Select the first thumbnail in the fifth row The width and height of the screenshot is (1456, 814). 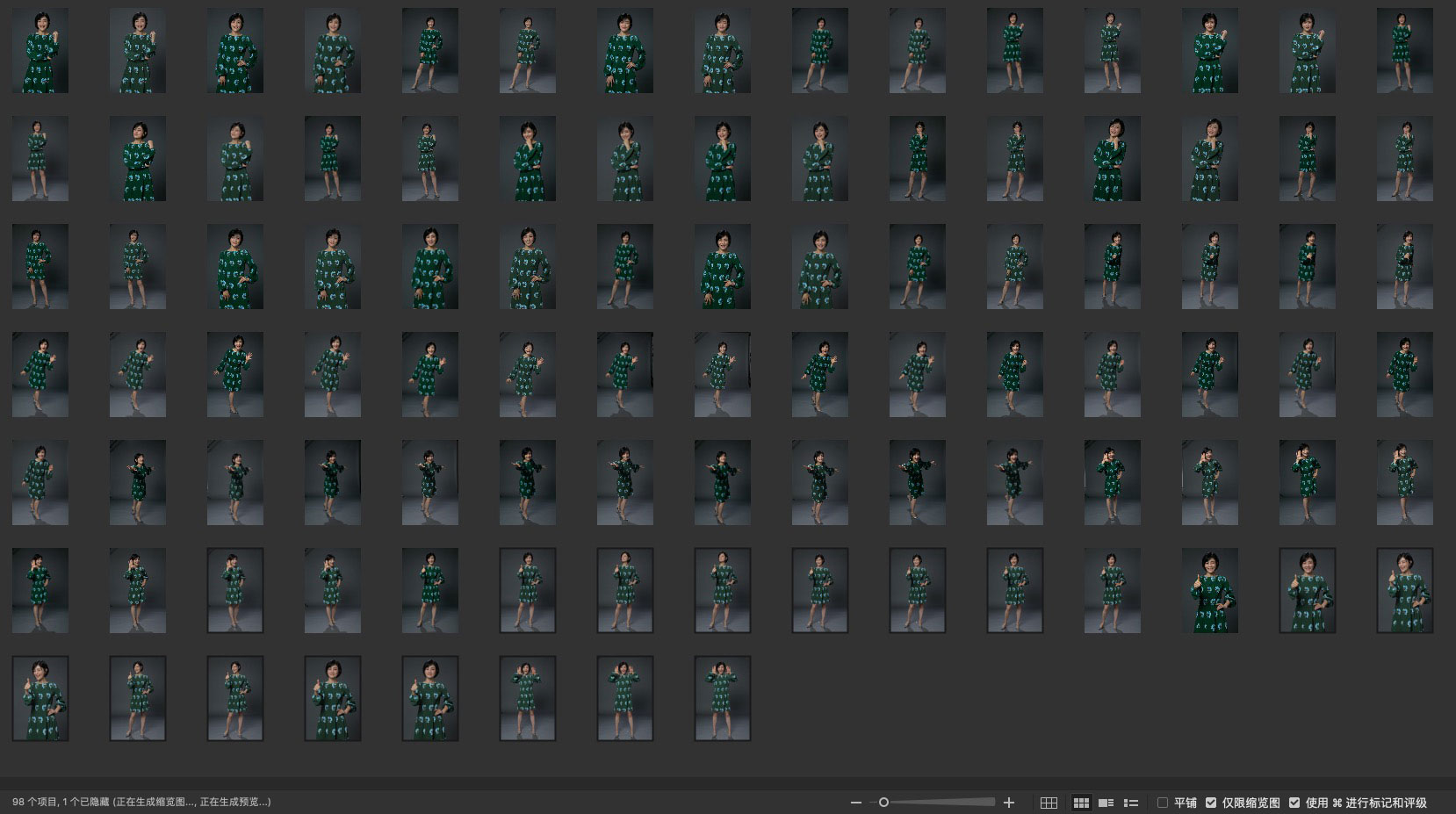tap(40, 483)
